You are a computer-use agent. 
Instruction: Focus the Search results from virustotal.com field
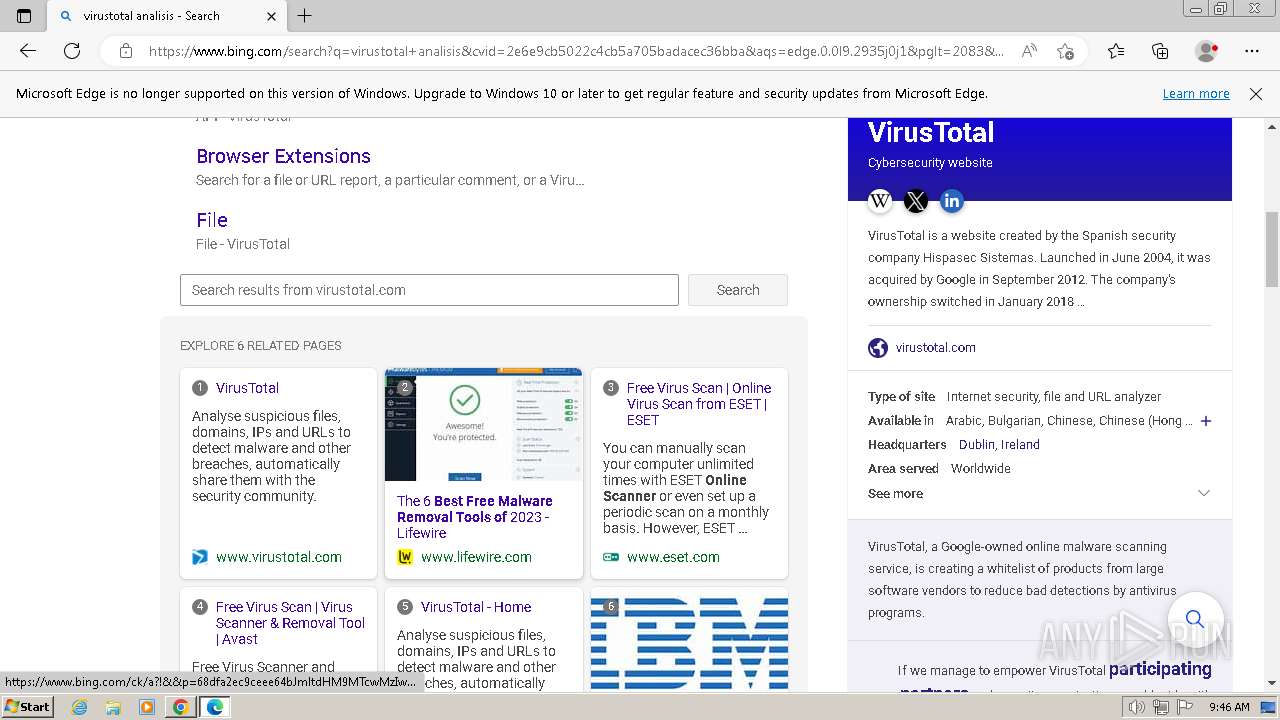[429, 290]
